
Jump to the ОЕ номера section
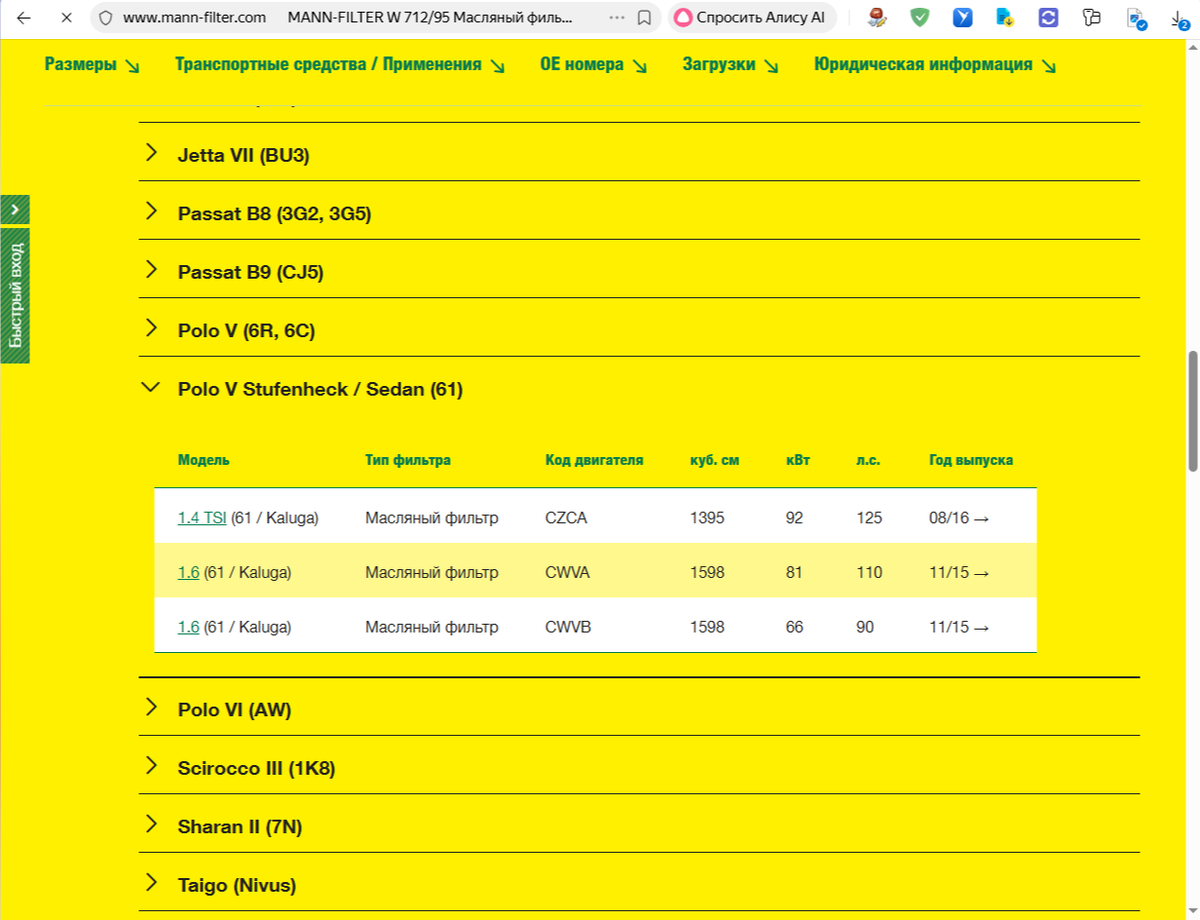(x=594, y=65)
